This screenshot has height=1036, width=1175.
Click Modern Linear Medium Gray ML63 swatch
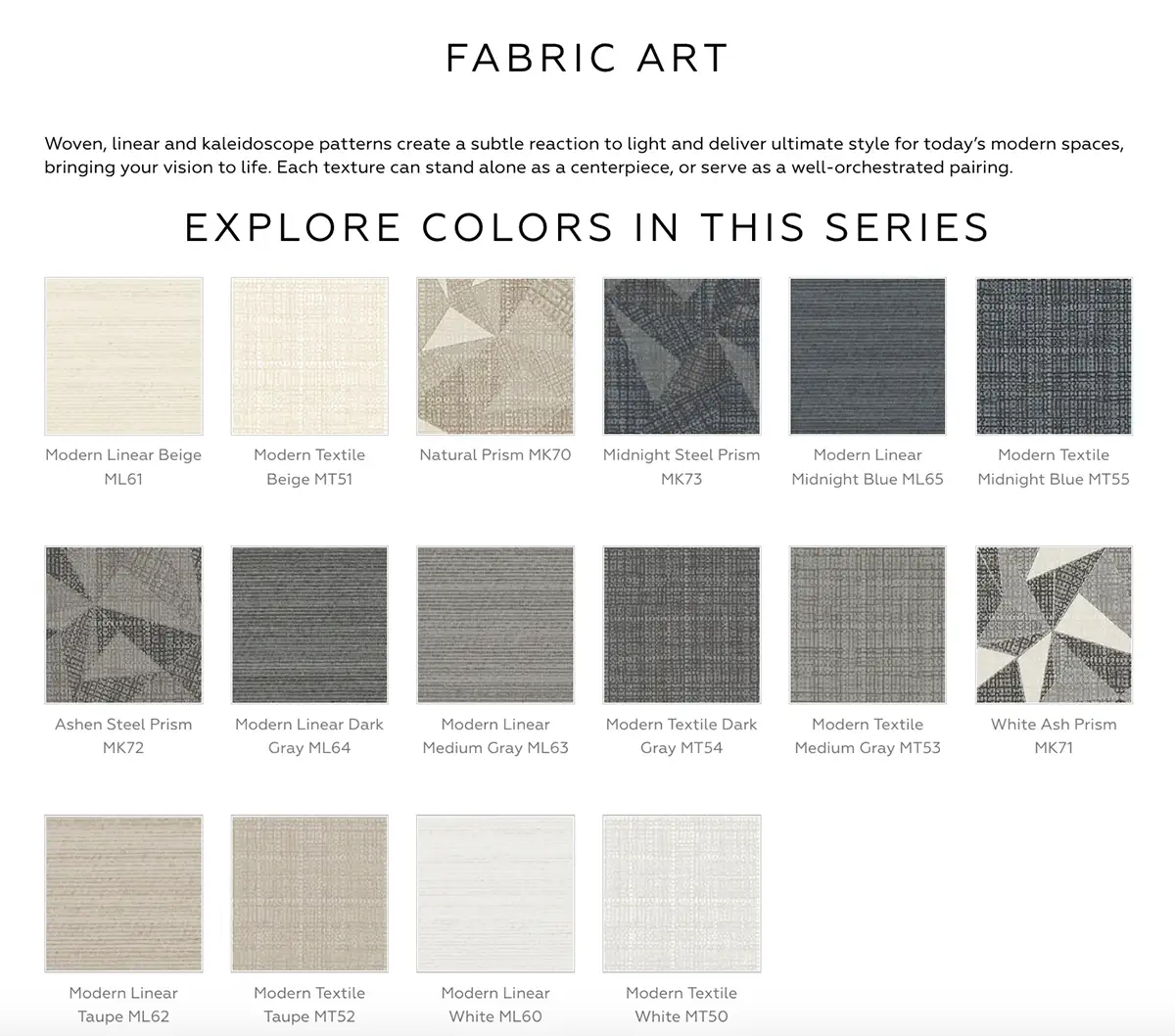coord(495,625)
